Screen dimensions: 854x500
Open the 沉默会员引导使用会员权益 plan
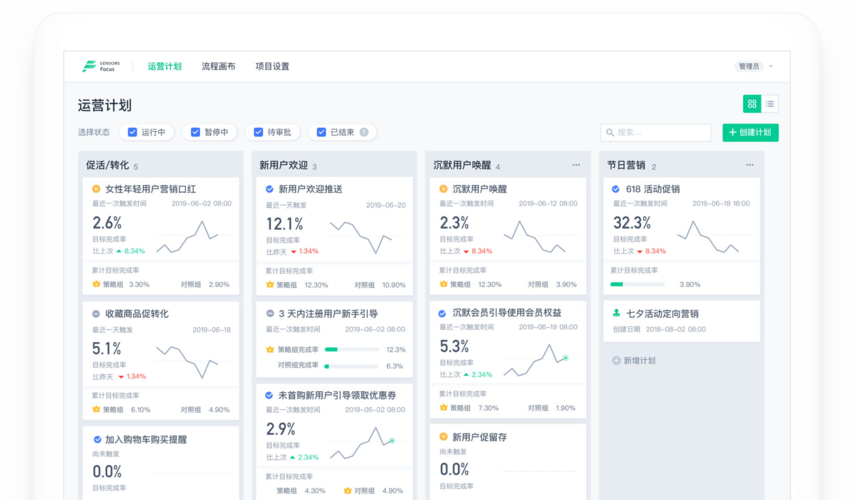point(507,313)
